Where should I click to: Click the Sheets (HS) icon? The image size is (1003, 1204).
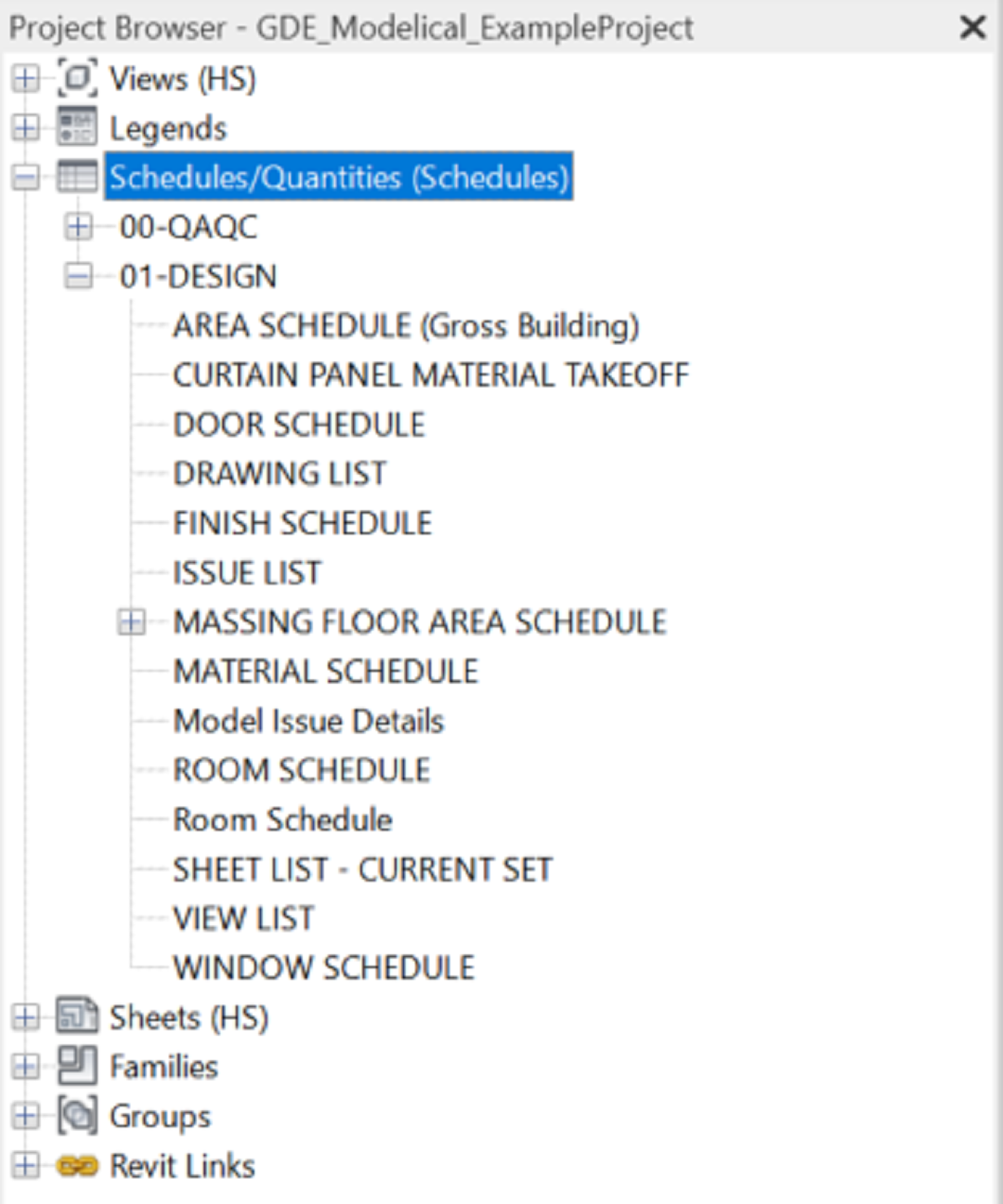[x=77, y=1016]
